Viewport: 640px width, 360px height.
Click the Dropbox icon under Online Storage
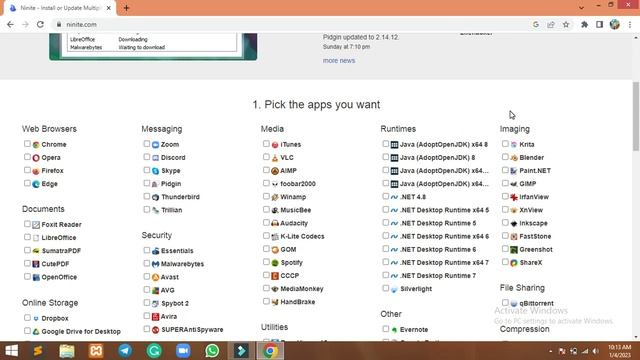[x=36, y=318]
